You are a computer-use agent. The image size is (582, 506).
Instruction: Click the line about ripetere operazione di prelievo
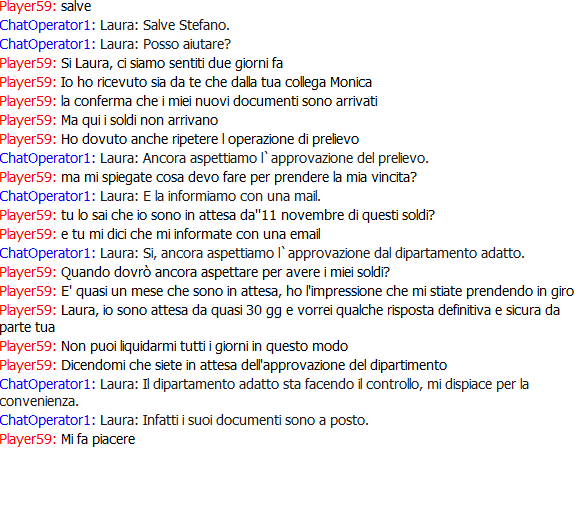(180, 139)
